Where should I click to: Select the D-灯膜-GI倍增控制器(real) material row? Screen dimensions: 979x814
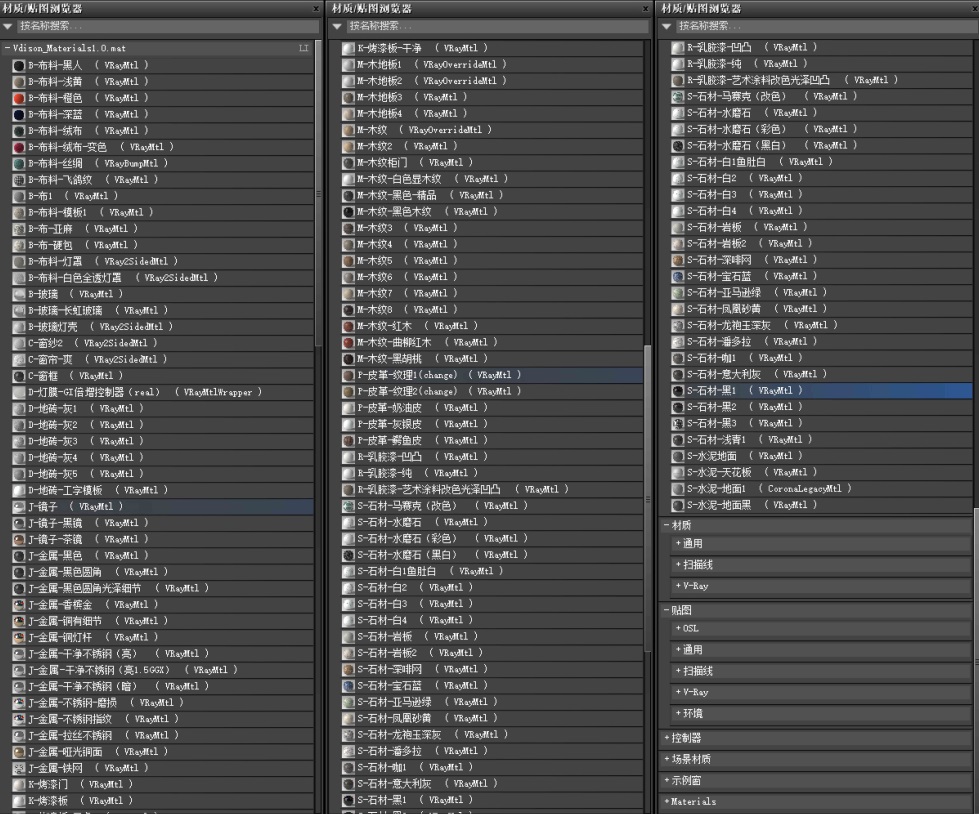click(x=162, y=393)
